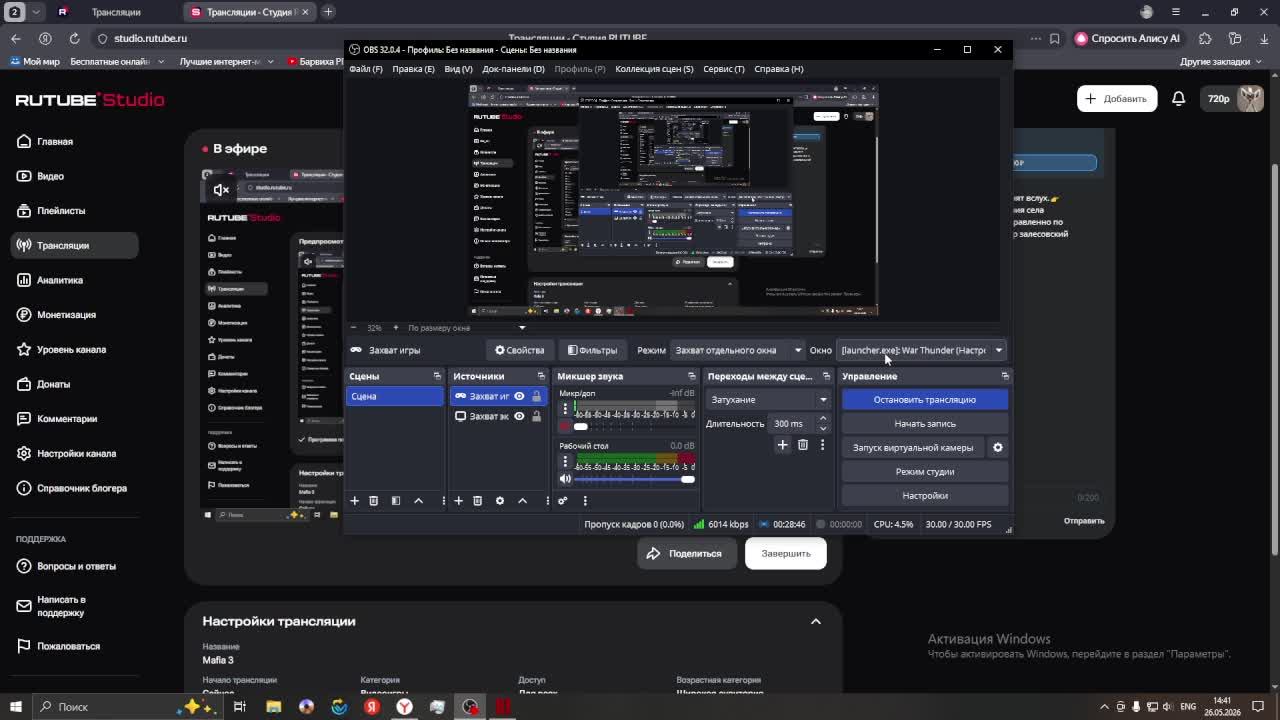Add a new scene transition with plus

pos(782,445)
